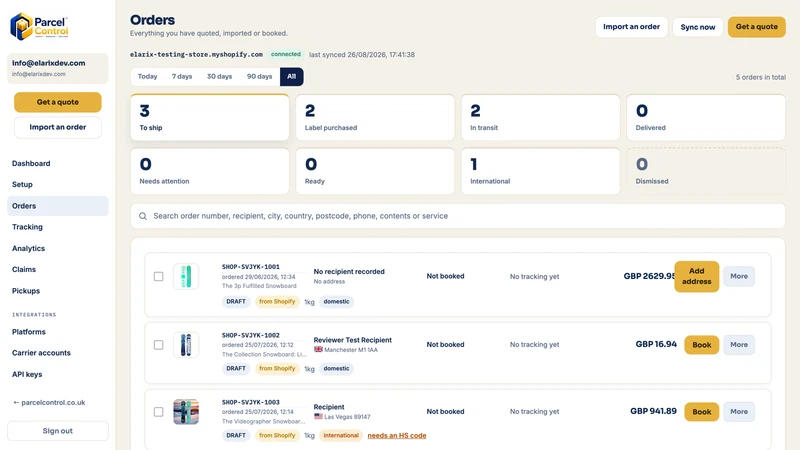Open Orders in the sidebar
The height and width of the screenshot is (450, 800).
pyautogui.click(x=58, y=206)
